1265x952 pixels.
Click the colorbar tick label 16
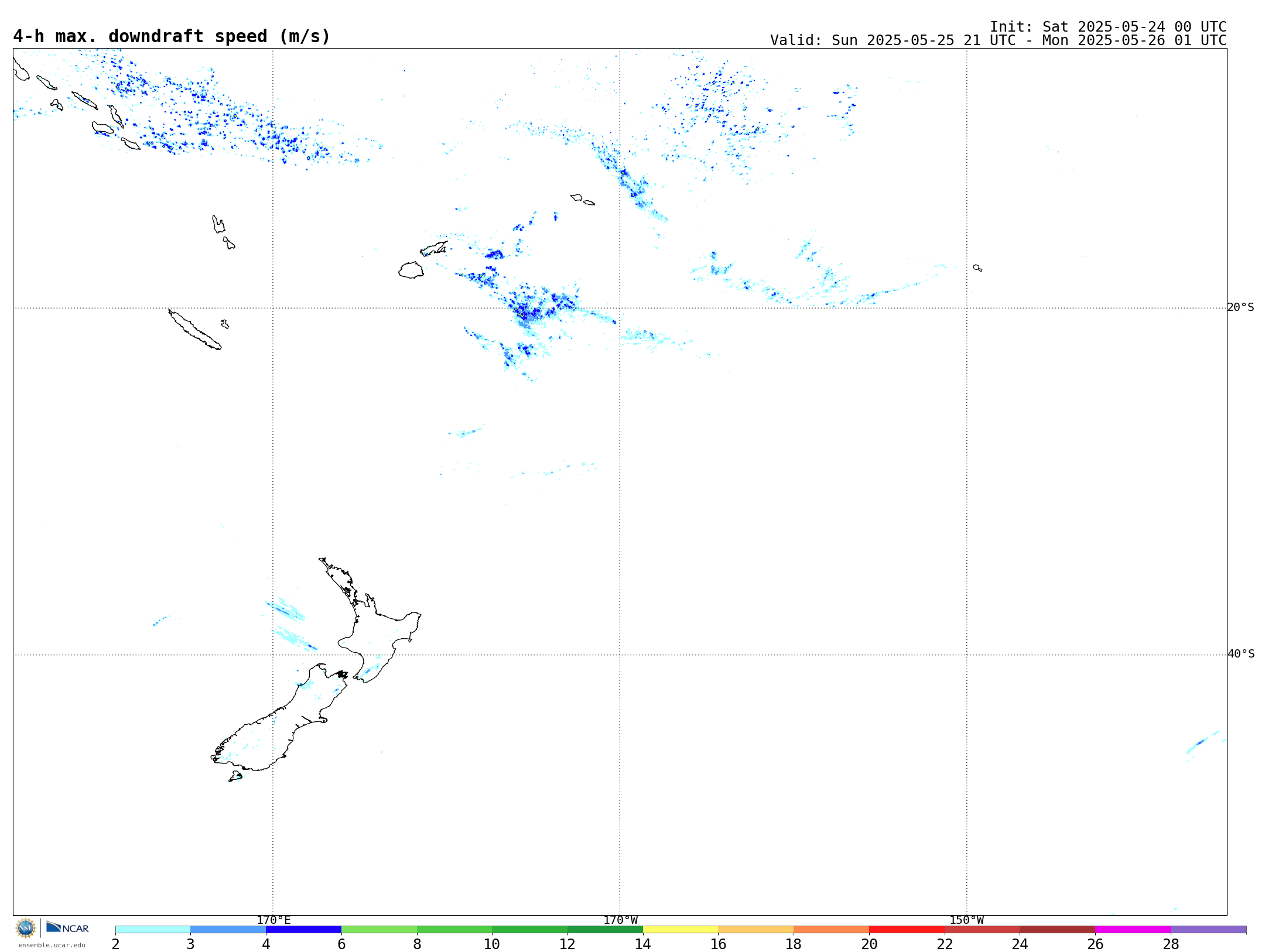coord(719,944)
